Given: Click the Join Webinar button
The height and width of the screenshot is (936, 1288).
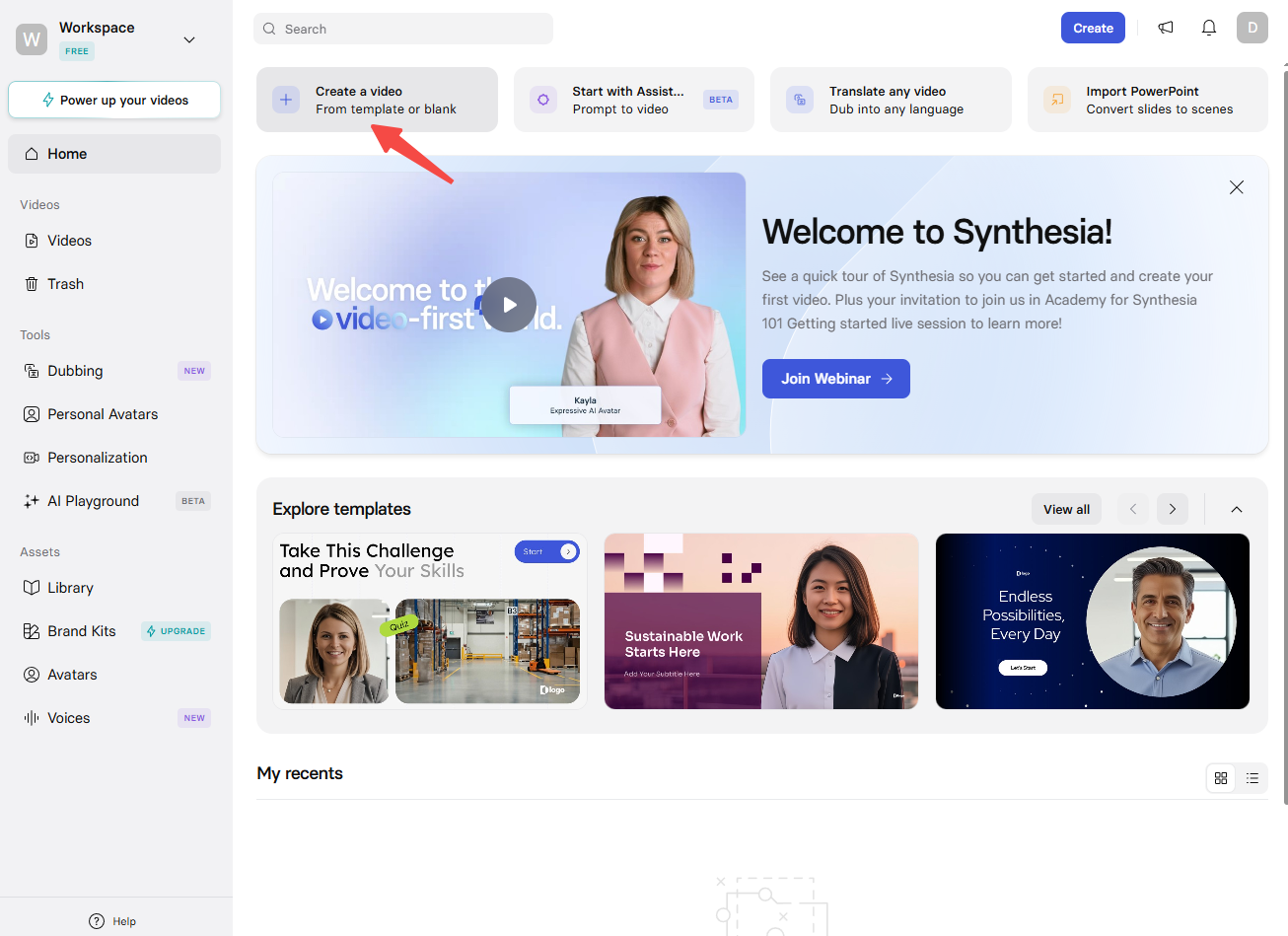Looking at the screenshot, I should [836, 379].
